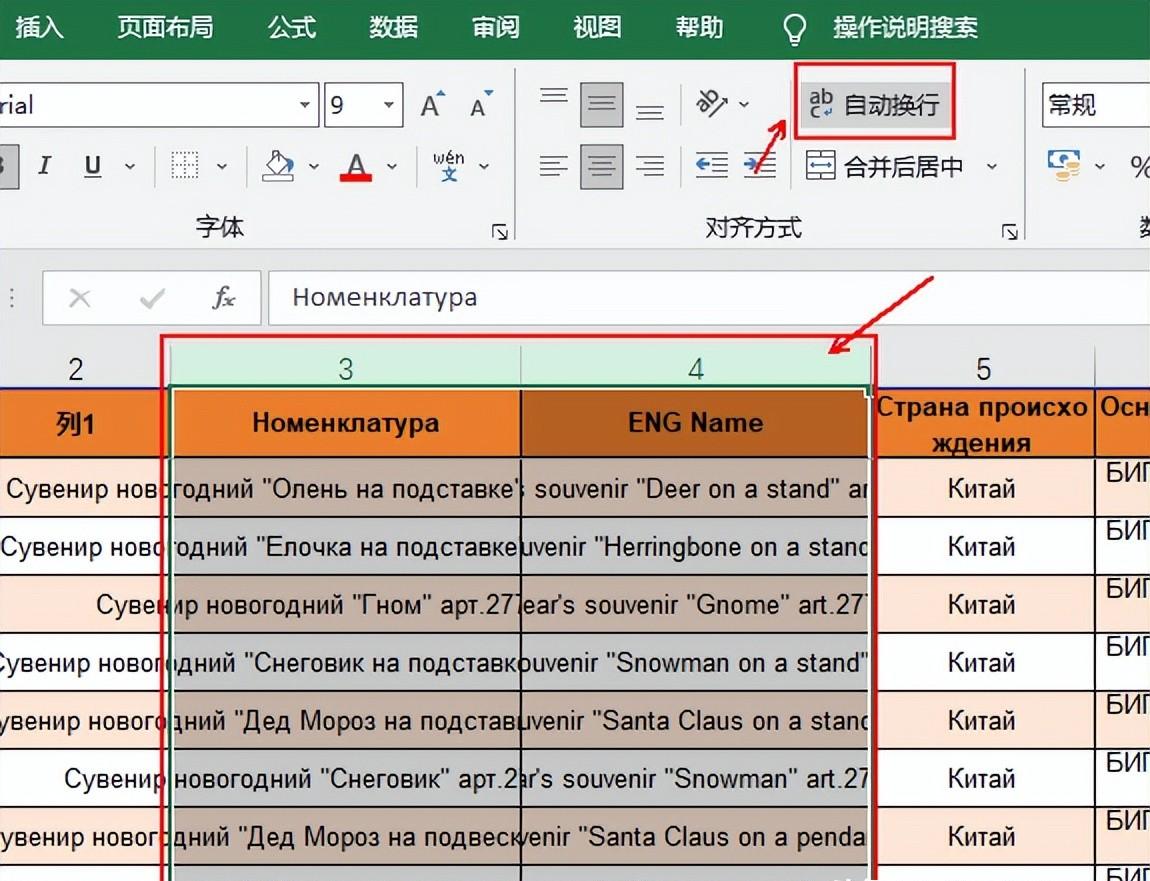Select cell with "Santa Claus on a penda"

(695, 836)
